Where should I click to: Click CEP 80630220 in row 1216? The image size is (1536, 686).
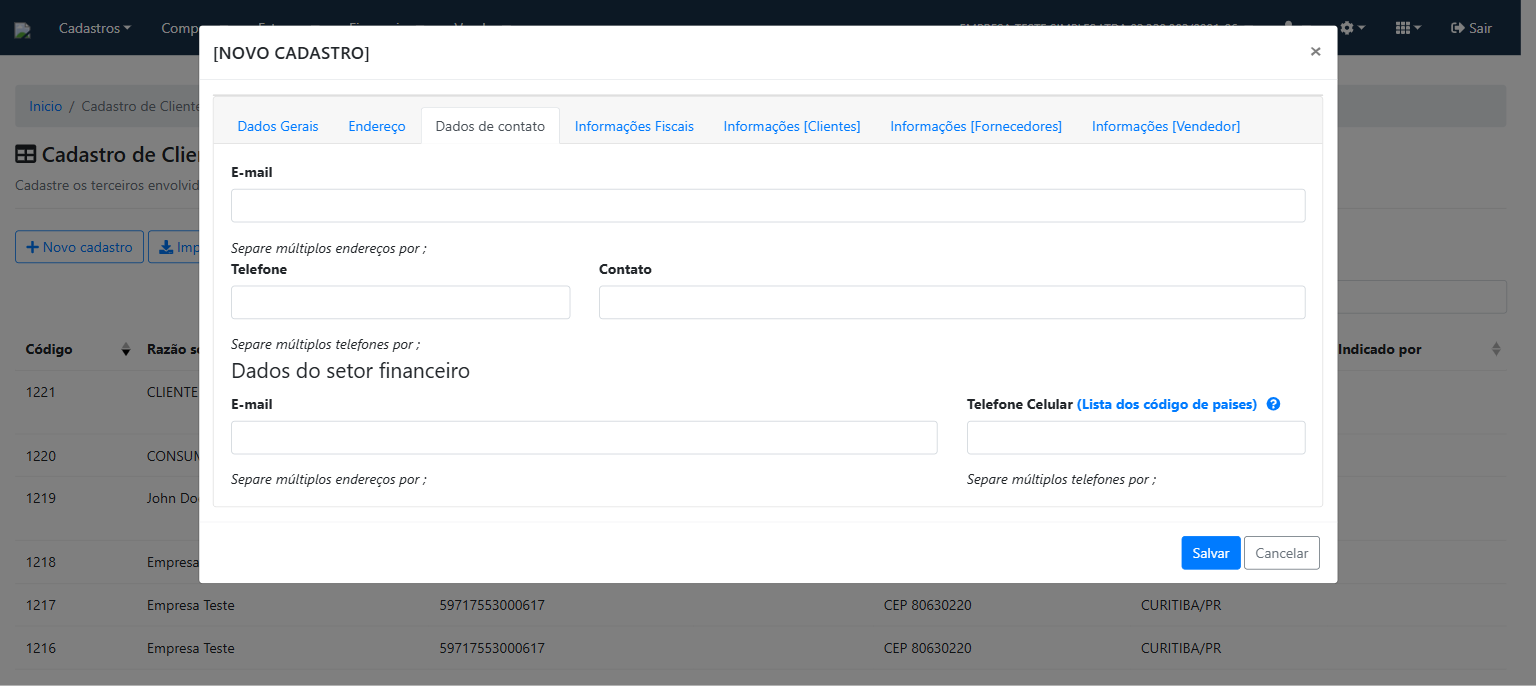click(x=928, y=648)
